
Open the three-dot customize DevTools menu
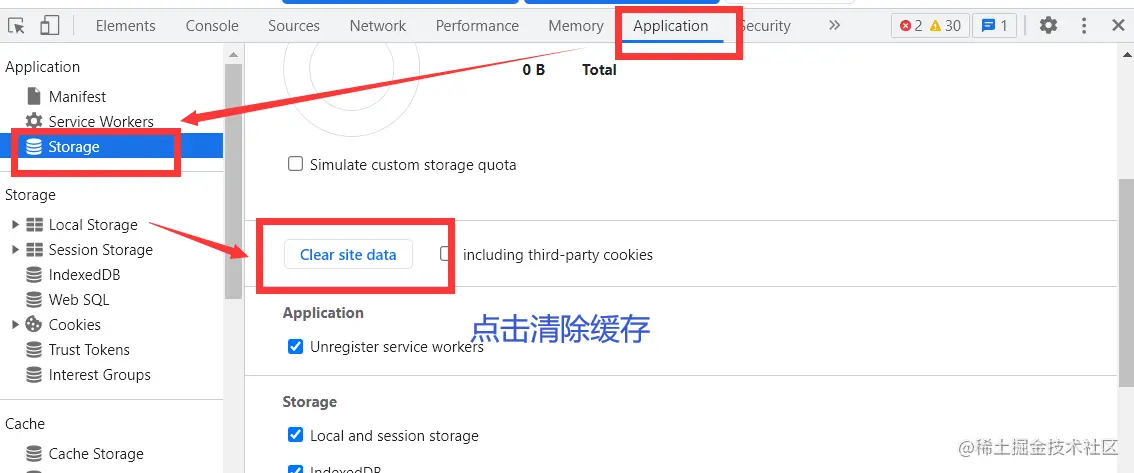point(1083,26)
